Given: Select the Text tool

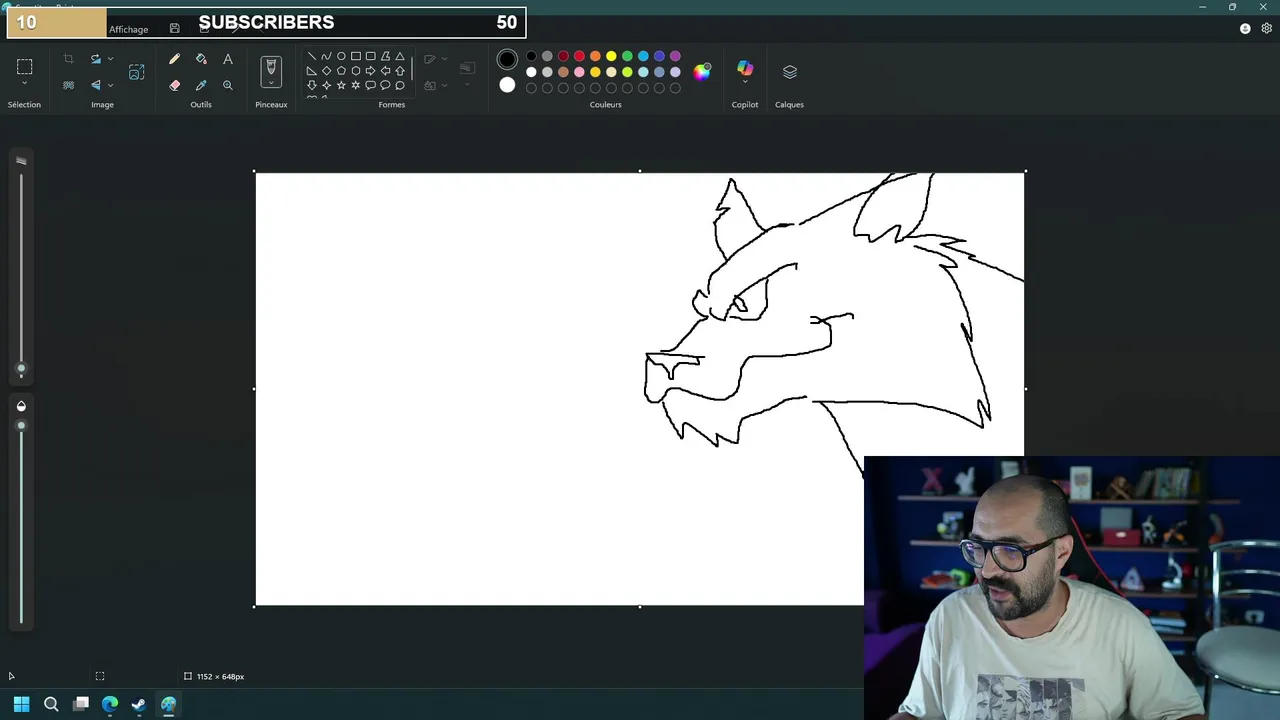Looking at the screenshot, I should [x=228, y=59].
